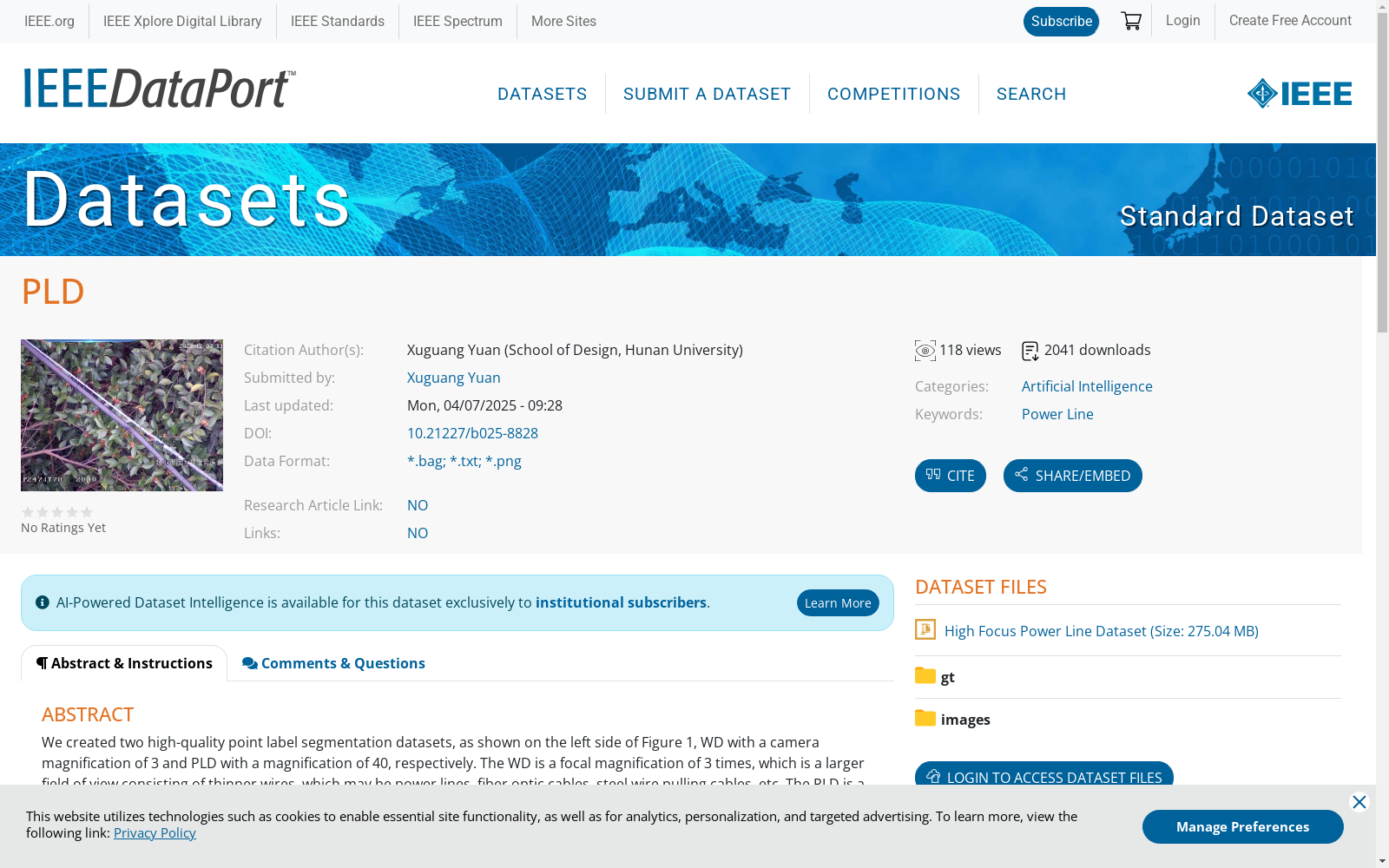This screenshot has height=868, width=1389.
Task: Open the DATASETS menu
Action: click(x=543, y=94)
